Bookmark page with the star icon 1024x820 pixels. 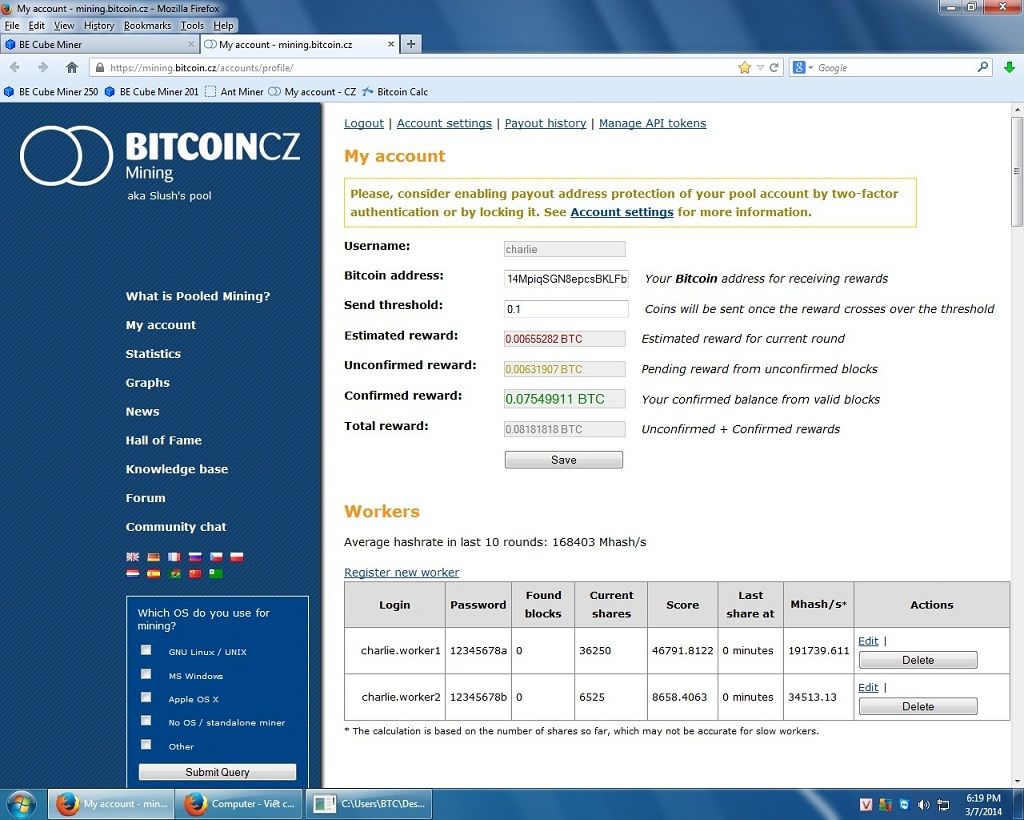(x=744, y=68)
